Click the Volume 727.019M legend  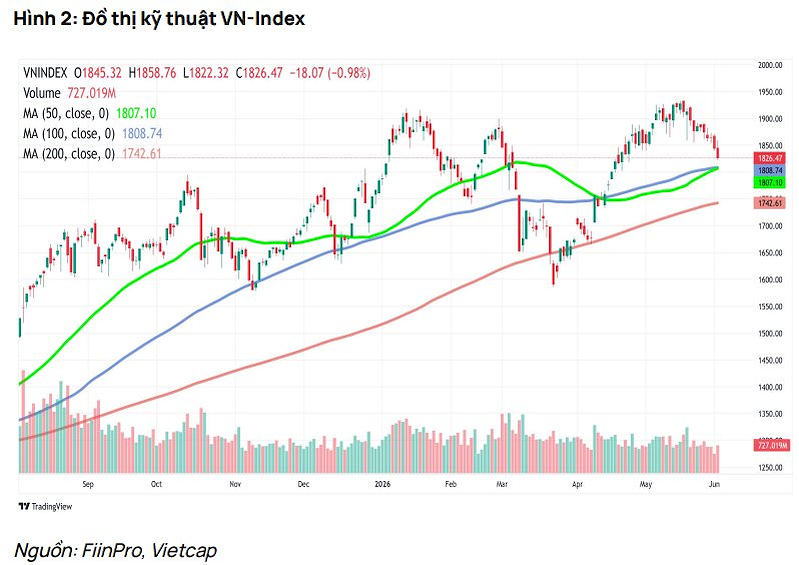point(69,93)
